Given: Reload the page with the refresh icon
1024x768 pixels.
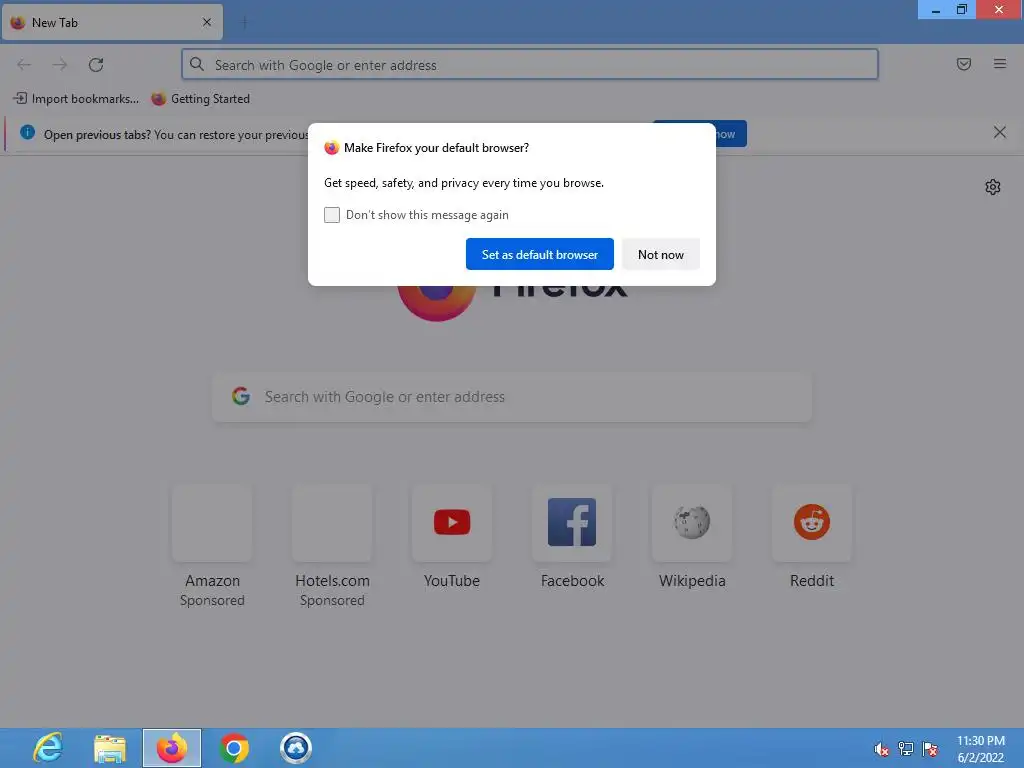Looking at the screenshot, I should click(x=96, y=65).
